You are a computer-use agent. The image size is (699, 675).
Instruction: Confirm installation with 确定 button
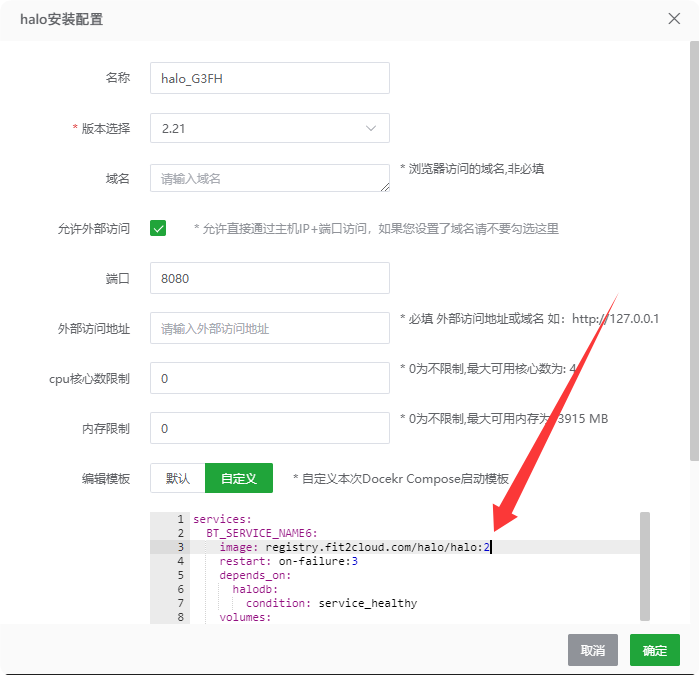click(x=654, y=650)
